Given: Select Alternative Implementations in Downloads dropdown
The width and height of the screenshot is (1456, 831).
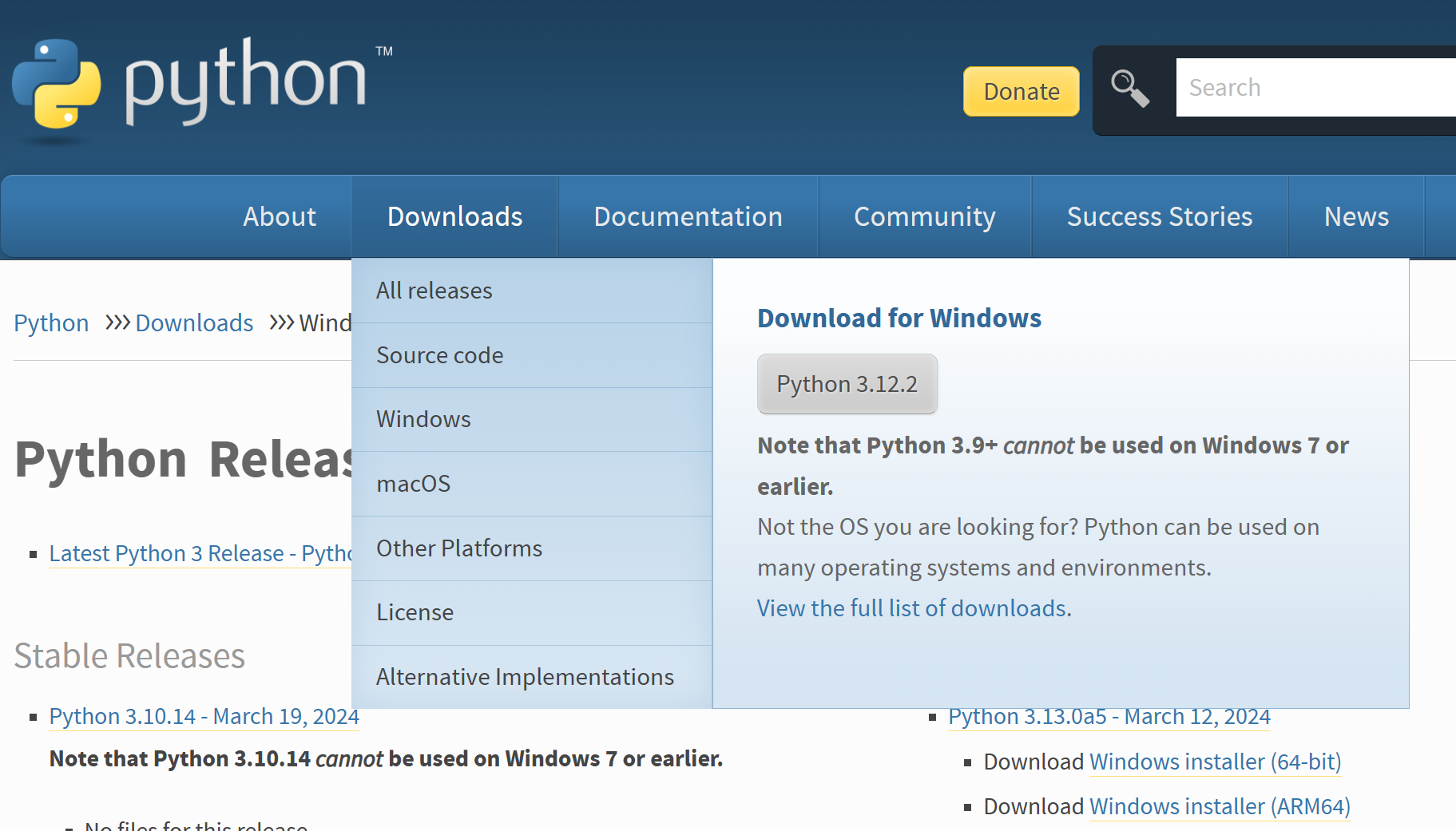Looking at the screenshot, I should 532,677.
